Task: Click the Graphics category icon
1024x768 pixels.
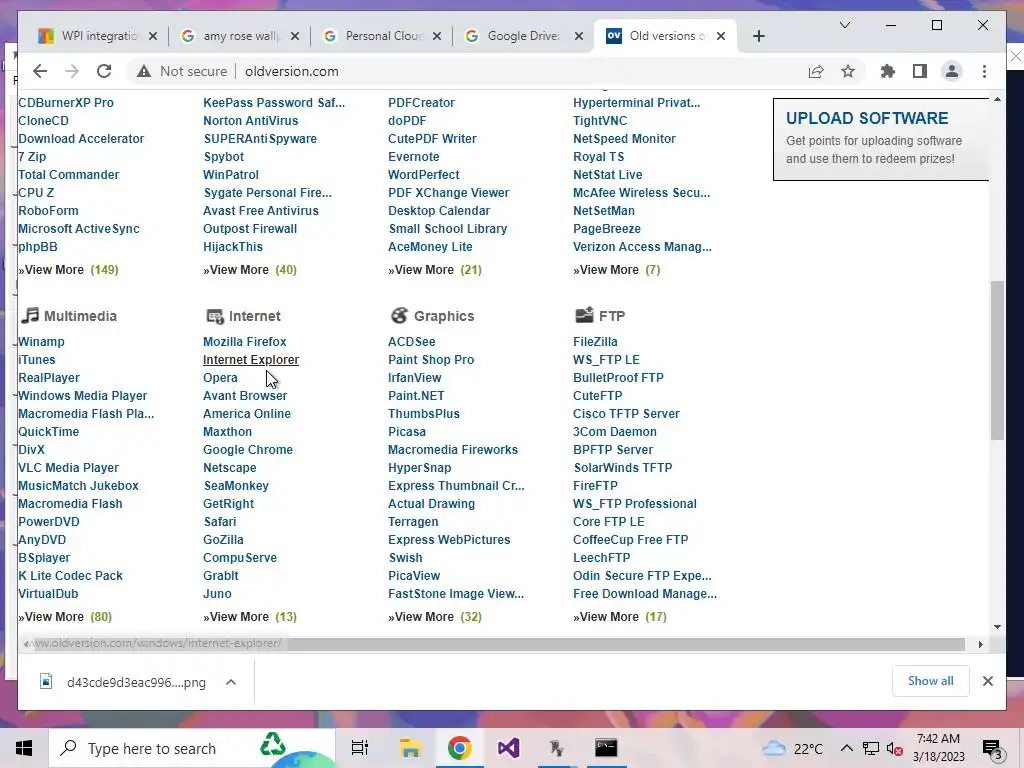Action: (399, 315)
